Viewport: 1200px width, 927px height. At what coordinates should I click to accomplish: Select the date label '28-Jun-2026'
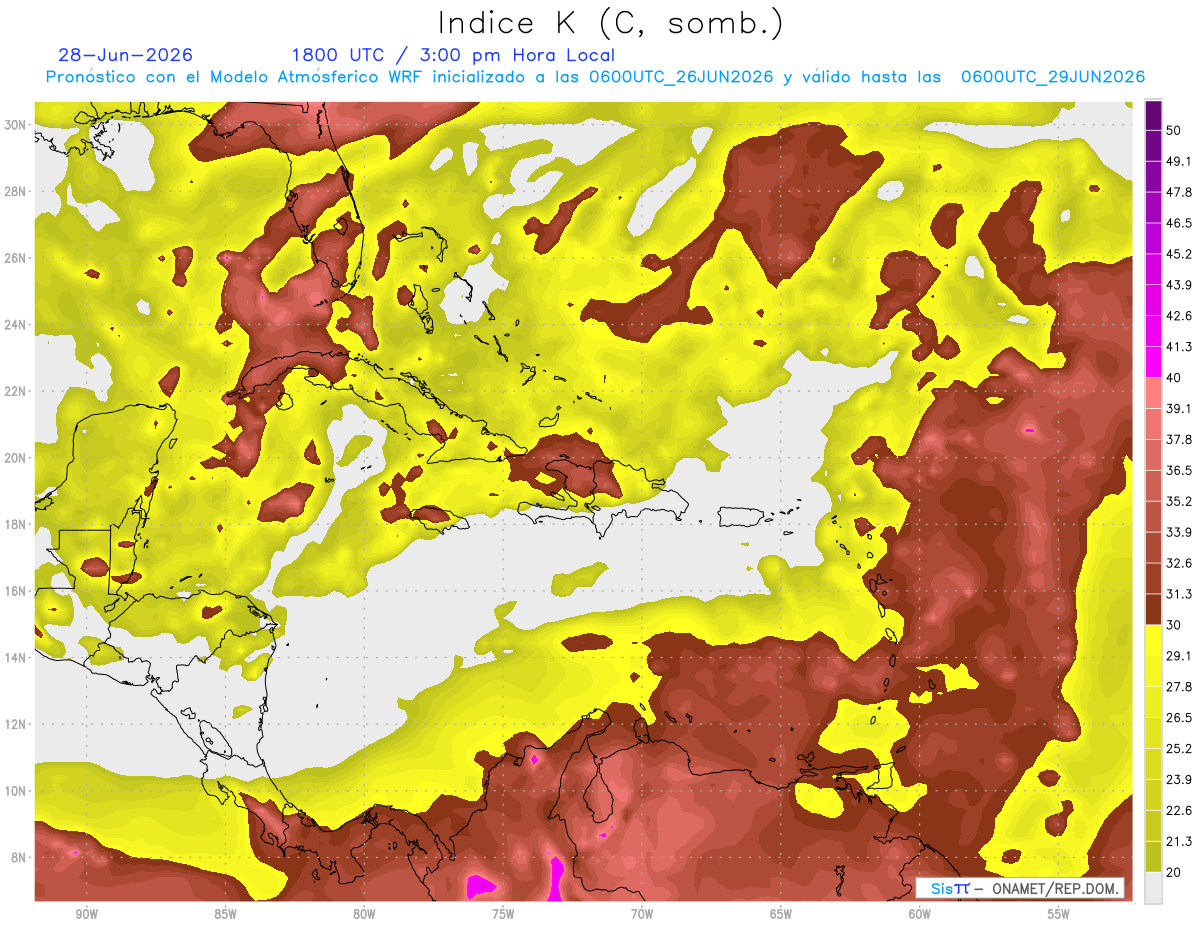click(125, 55)
